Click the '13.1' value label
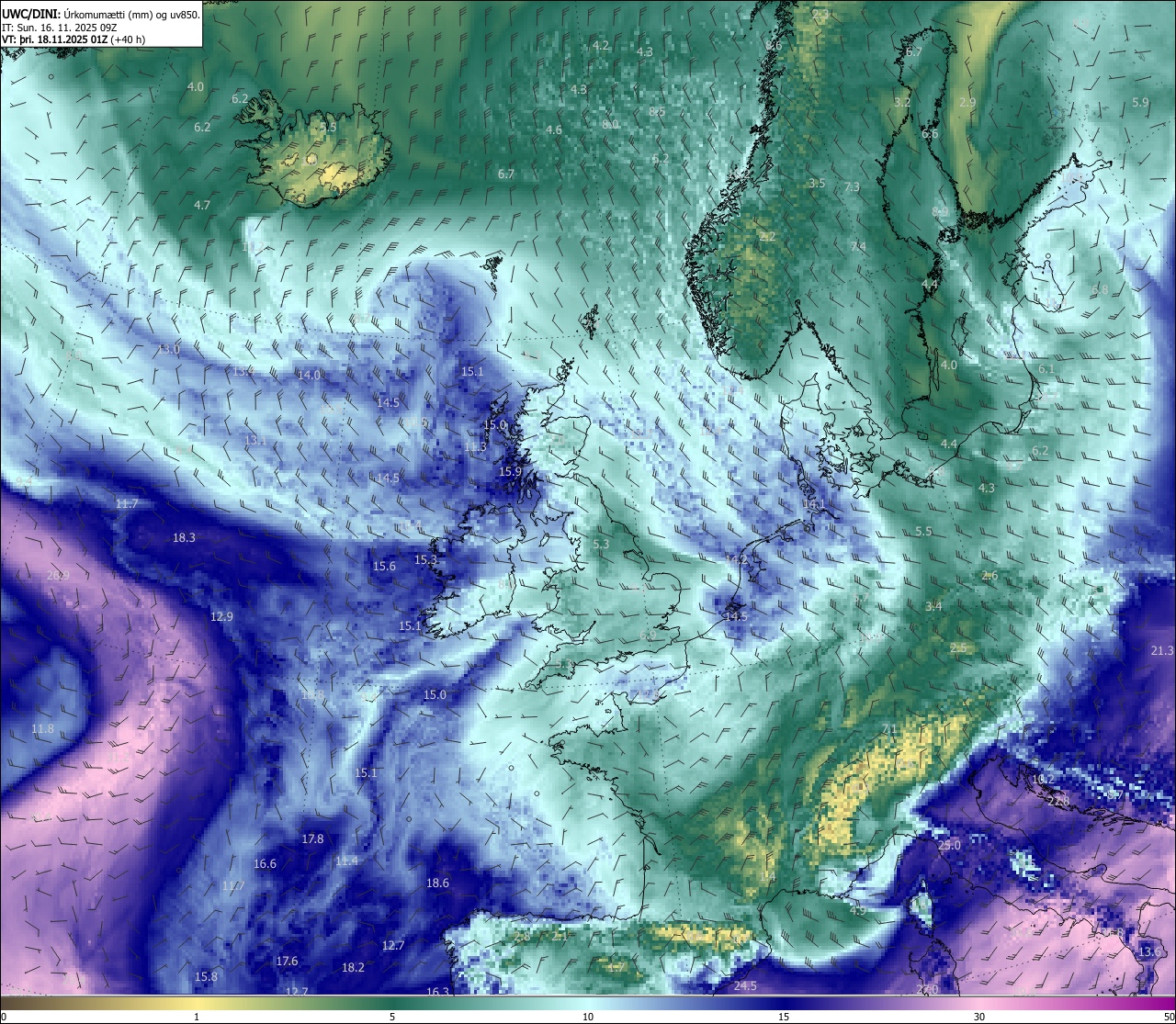Viewport: 1176px width, 1024px height. click(x=255, y=441)
